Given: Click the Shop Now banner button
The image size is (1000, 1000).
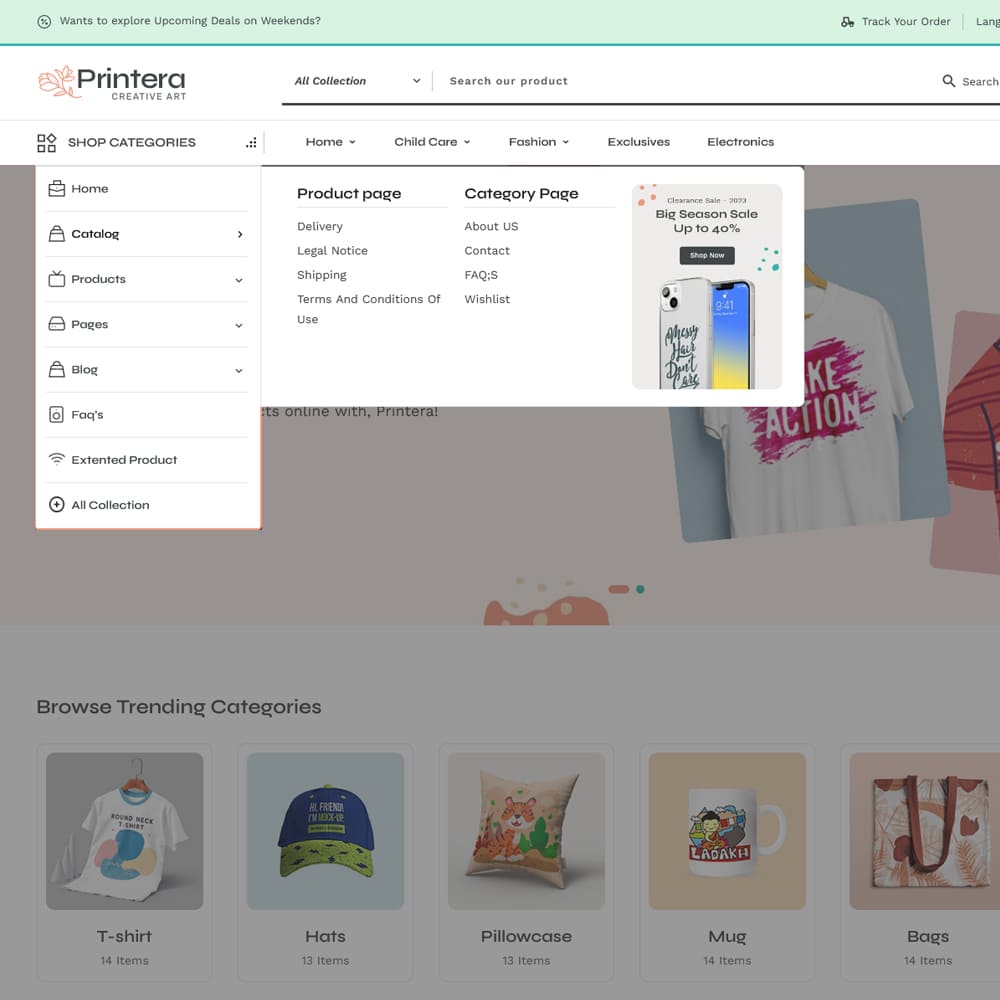Looking at the screenshot, I should 707,255.
